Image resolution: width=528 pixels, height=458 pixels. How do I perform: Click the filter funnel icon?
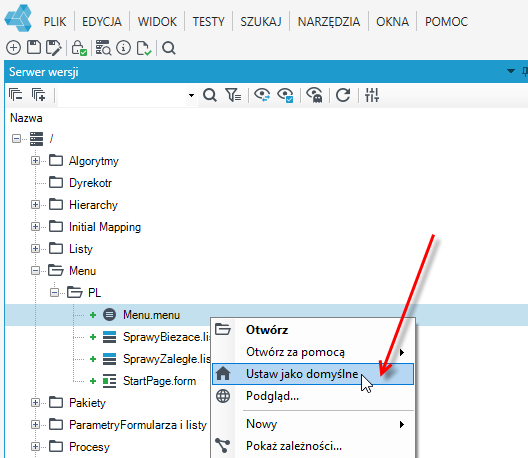[x=233, y=95]
